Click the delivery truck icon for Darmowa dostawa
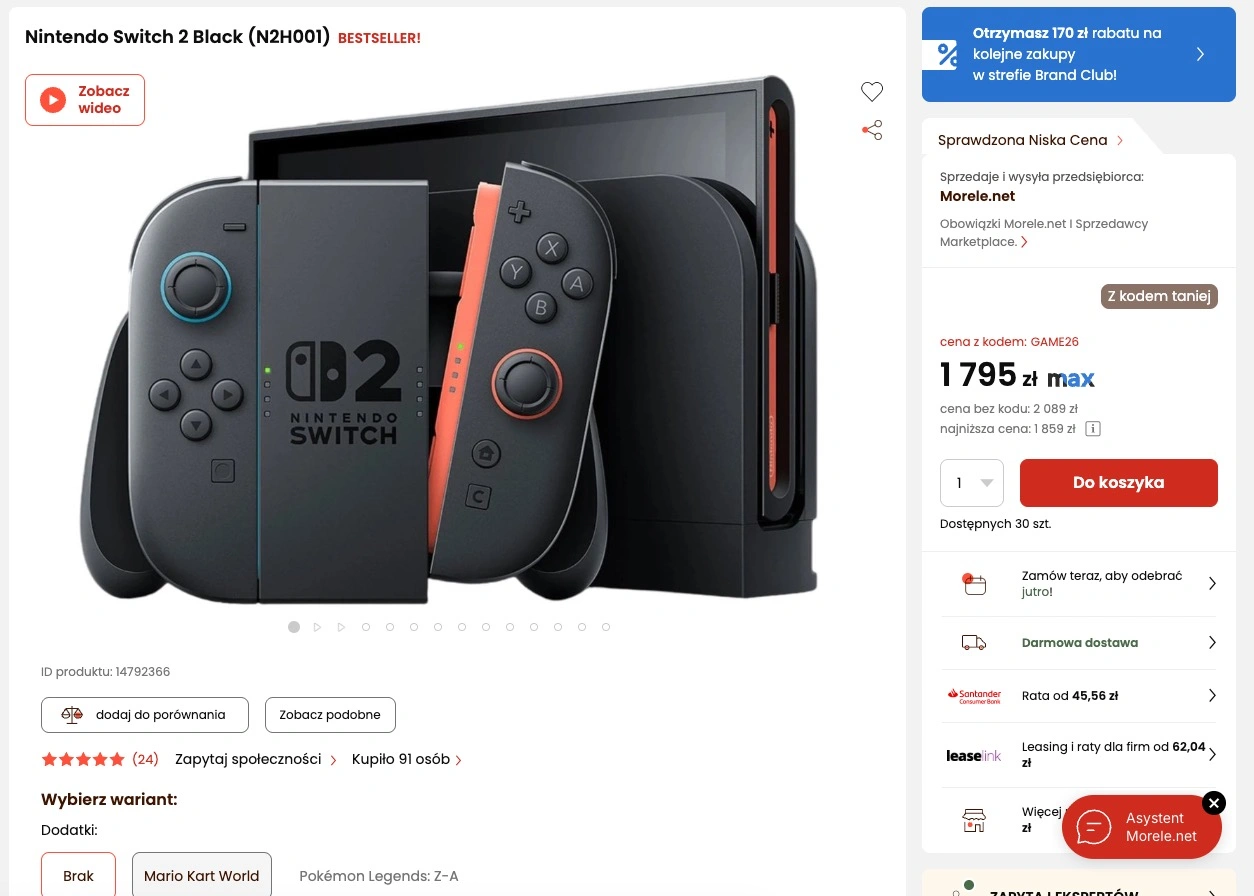Image resolution: width=1254 pixels, height=896 pixels. 974,643
